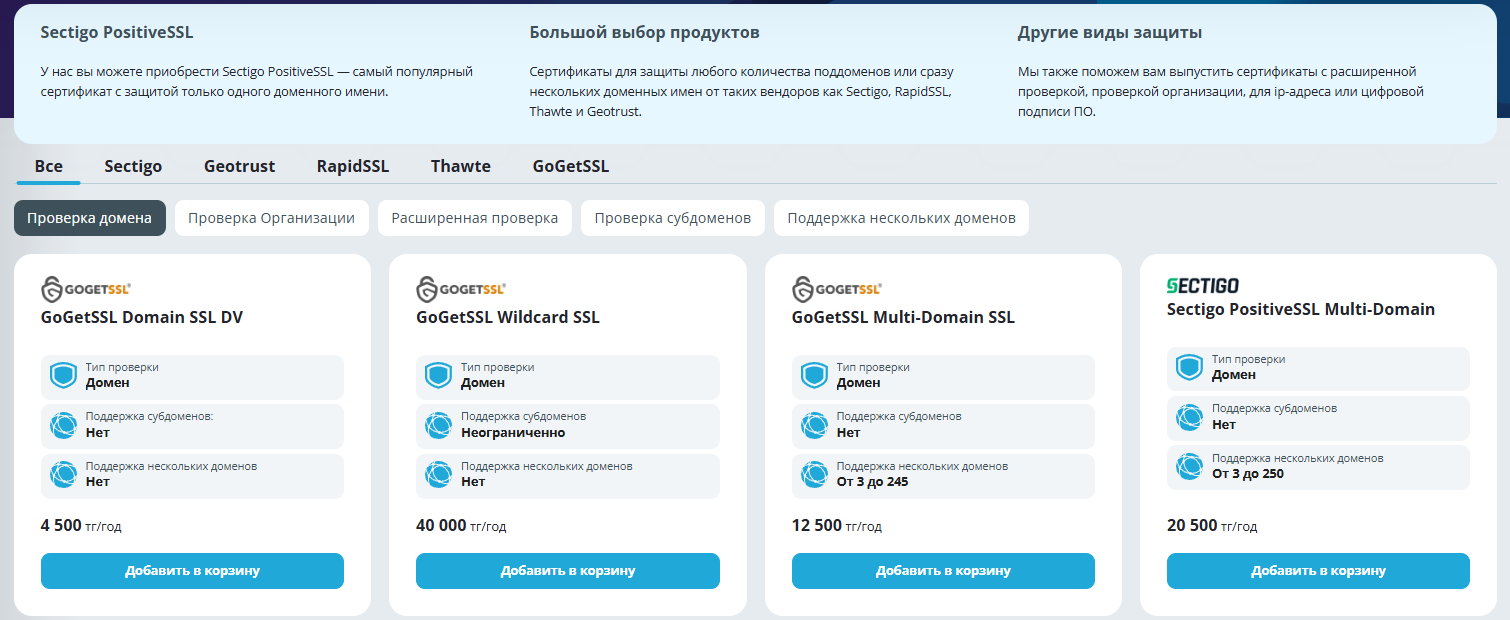The height and width of the screenshot is (620, 1510).
Task: Switch to the Sectigo tab
Action: coord(133,166)
